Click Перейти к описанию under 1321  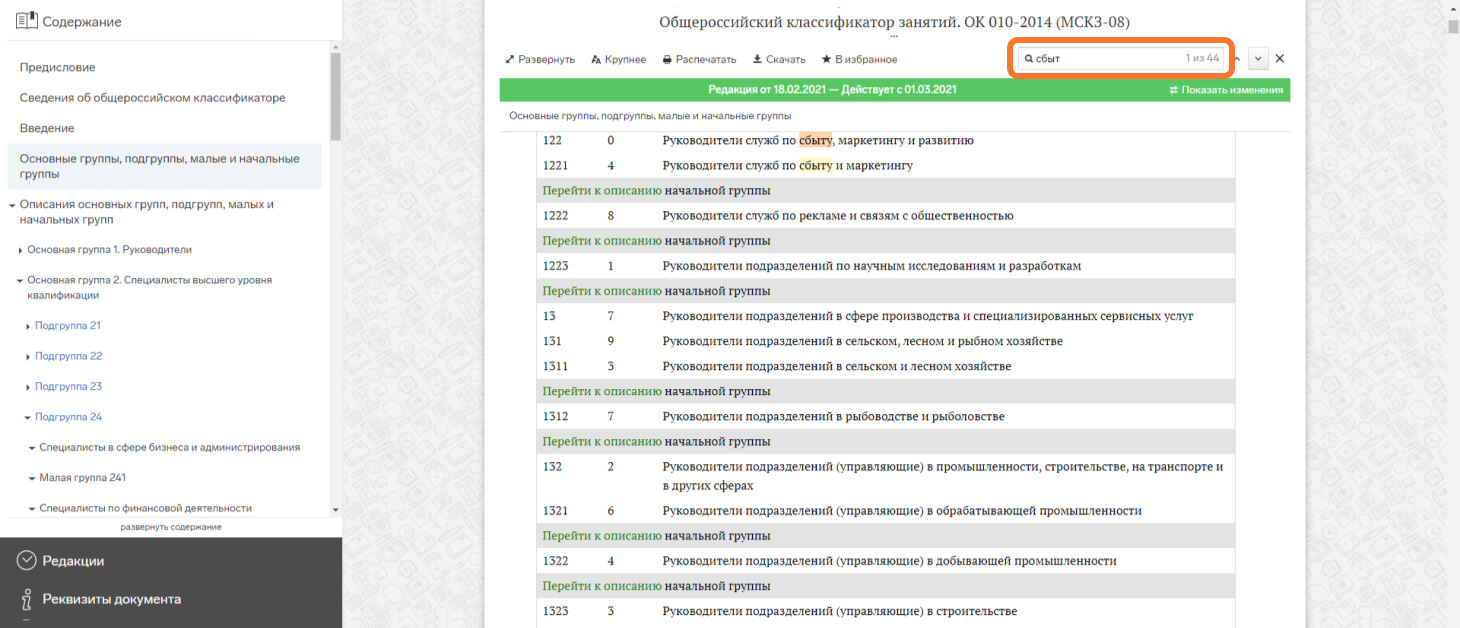point(602,536)
